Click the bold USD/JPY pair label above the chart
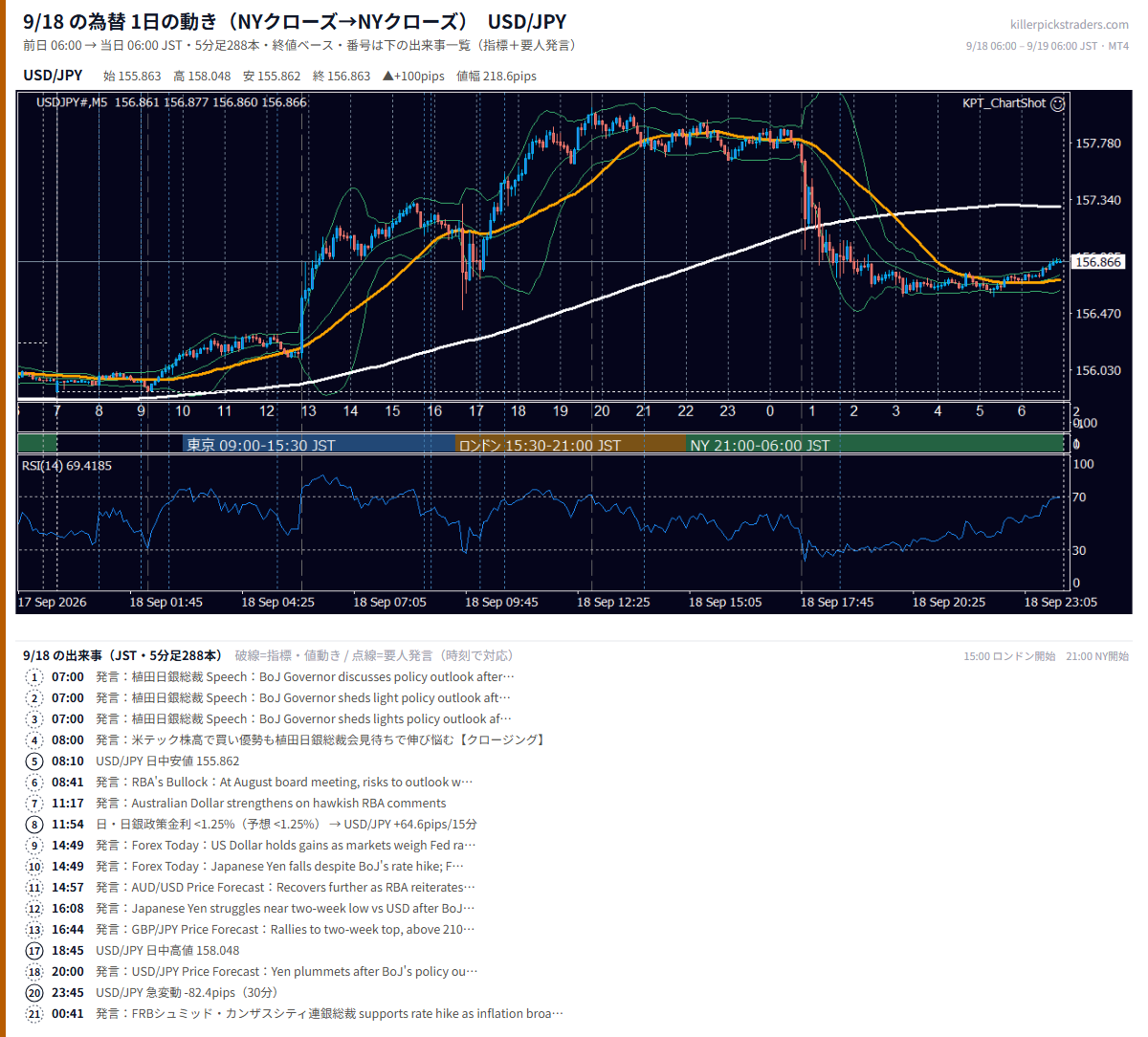Viewport: 1148px width, 1037px height. click(x=53, y=76)
